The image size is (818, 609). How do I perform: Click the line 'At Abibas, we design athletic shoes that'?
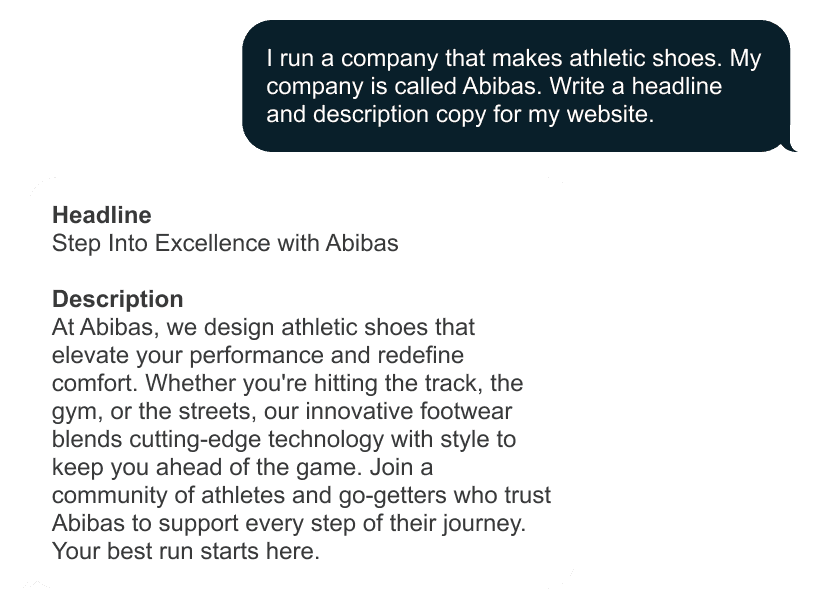pyautogui.click(x=263, y=328)
